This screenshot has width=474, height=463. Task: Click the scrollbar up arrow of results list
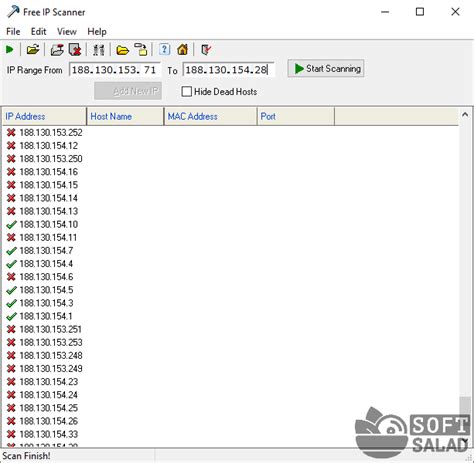click(x=465, y=115)
